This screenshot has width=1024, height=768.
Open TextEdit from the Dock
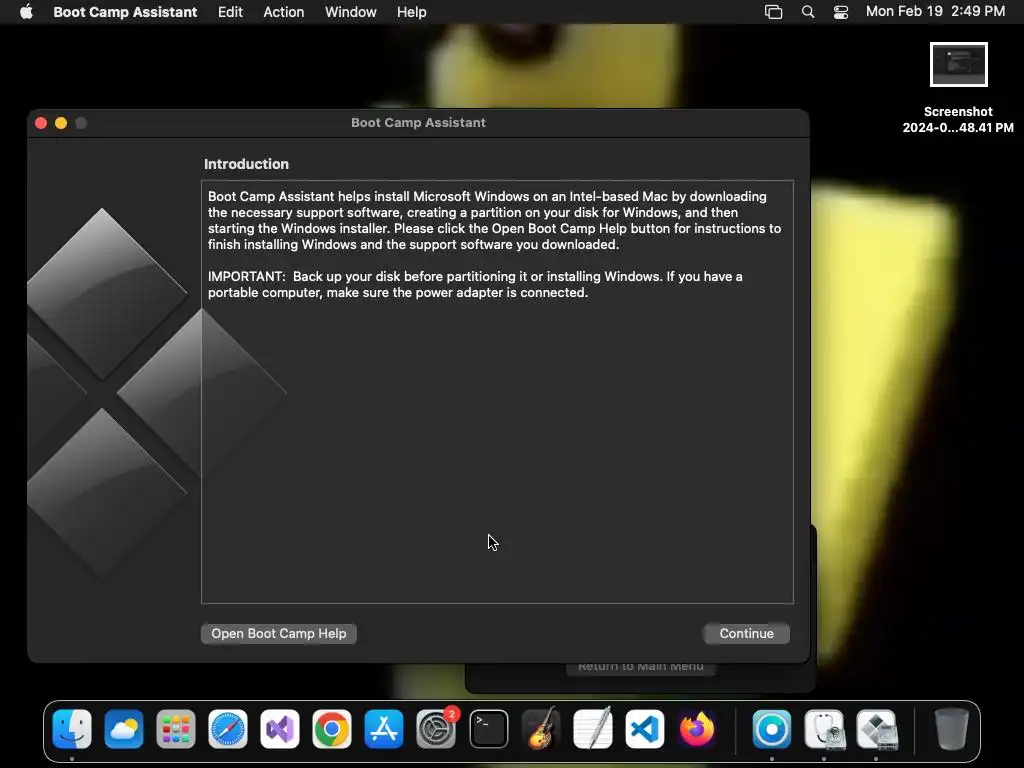pyautogui.click(x=592, y=729)
